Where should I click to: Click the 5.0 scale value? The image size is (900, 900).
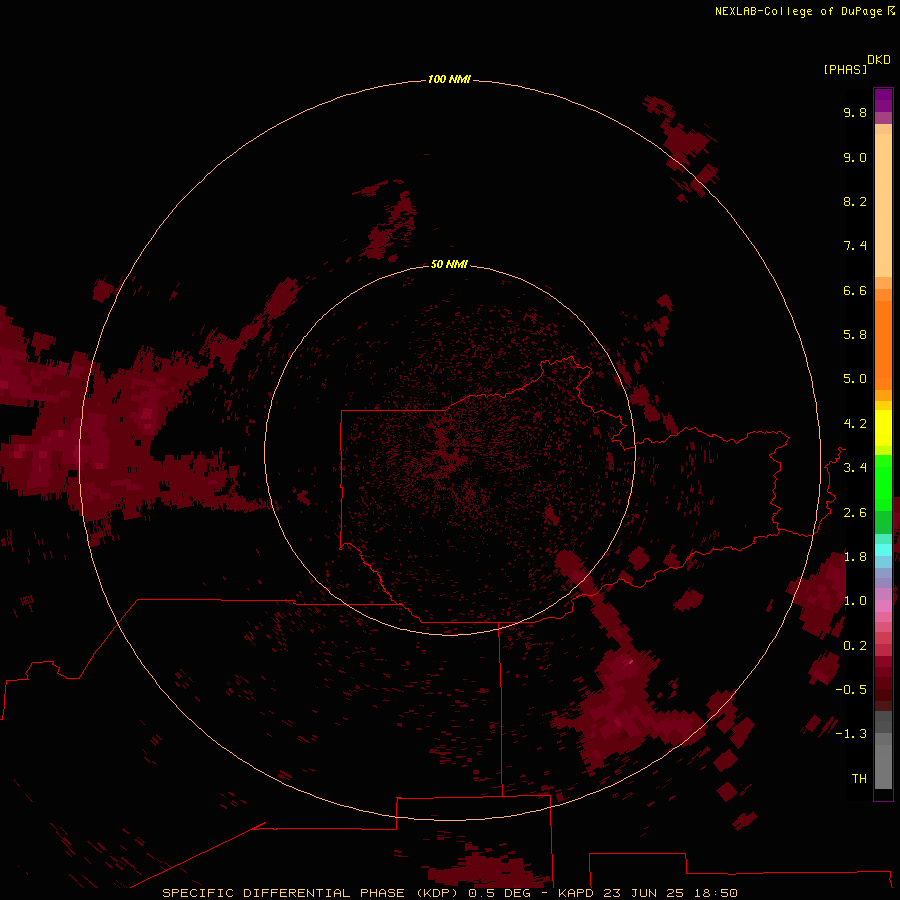pos(855,379)
